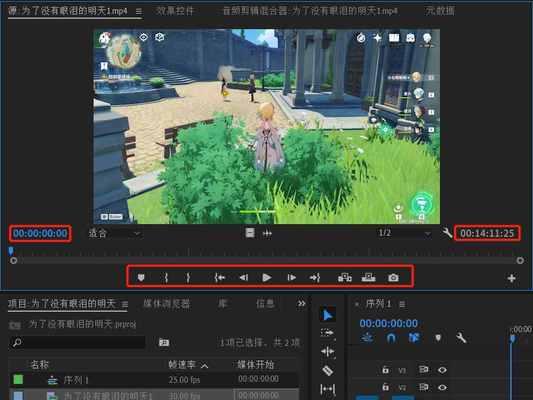This screenshot has width=533, height=400.
Task: Select the Razor tool
Action: click(327, 370)
